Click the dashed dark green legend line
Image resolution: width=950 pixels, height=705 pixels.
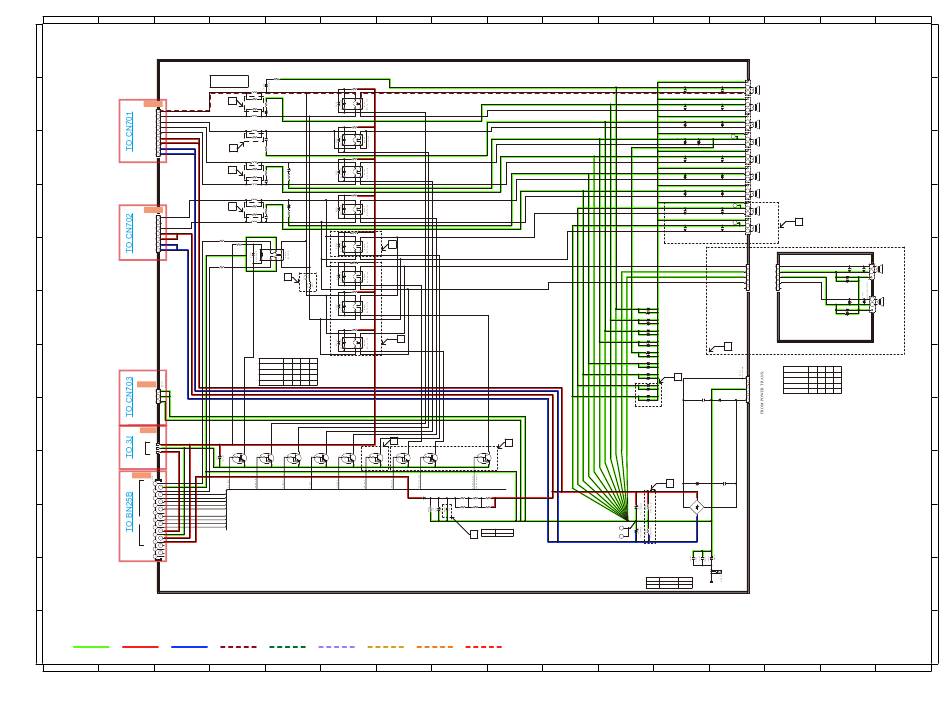[x=287, y=647]
